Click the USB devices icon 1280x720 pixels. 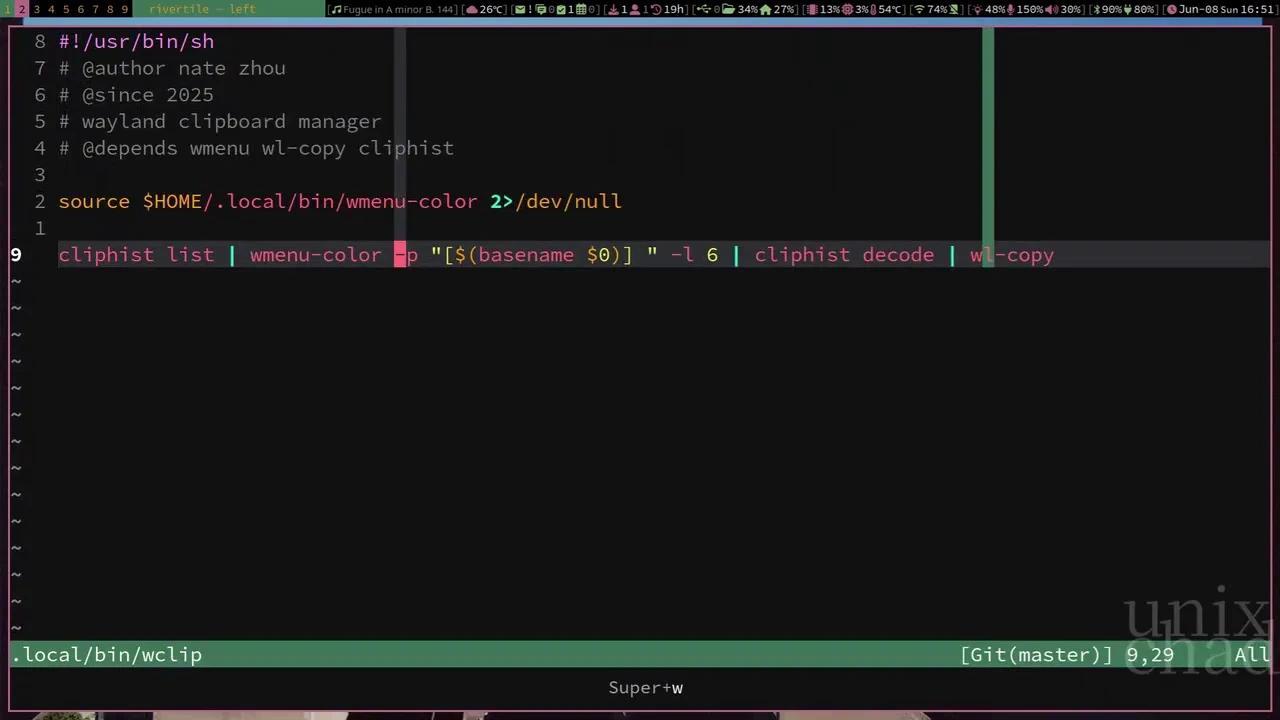tap(703, 9)
